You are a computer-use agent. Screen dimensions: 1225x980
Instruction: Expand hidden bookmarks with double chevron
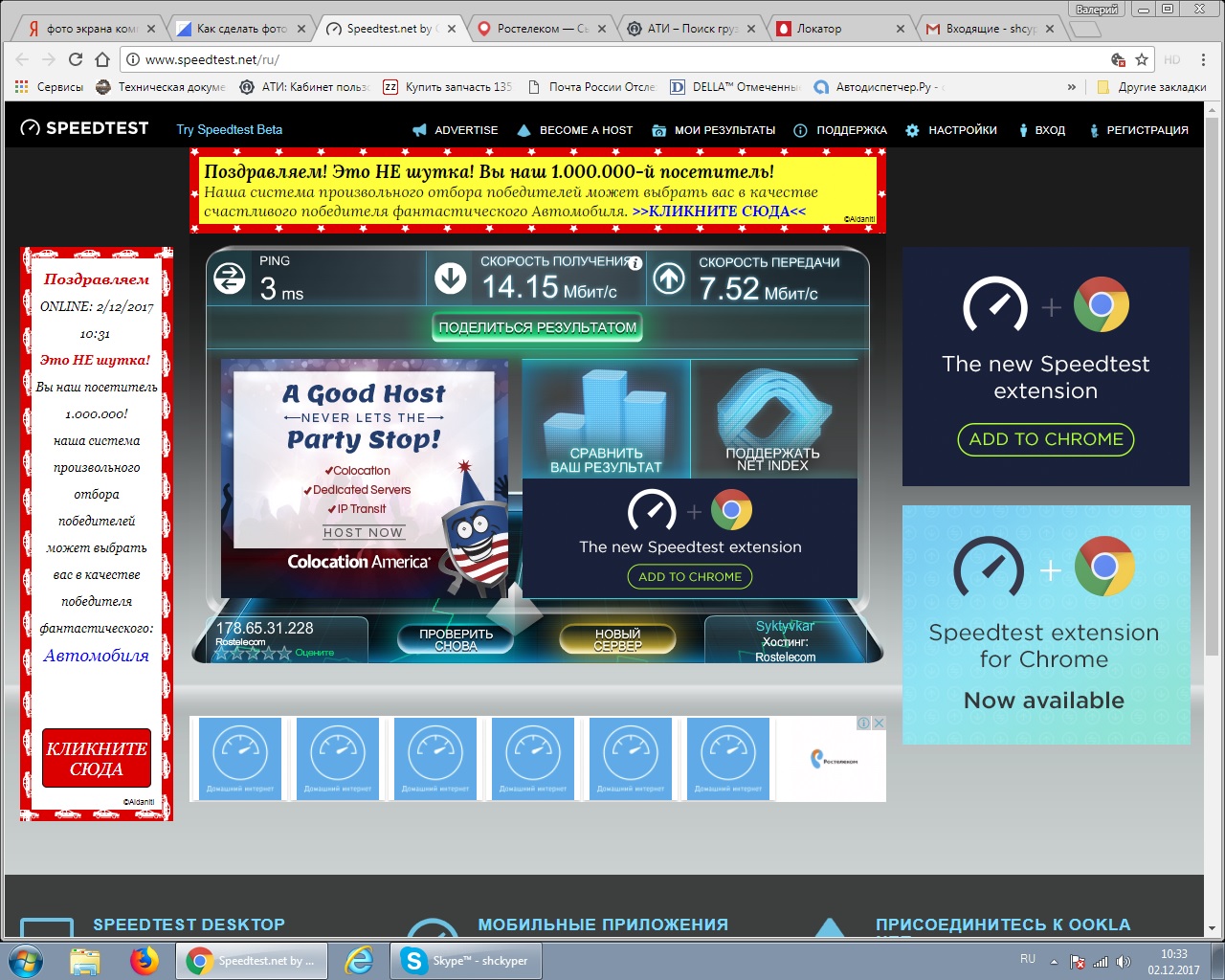1072,87
